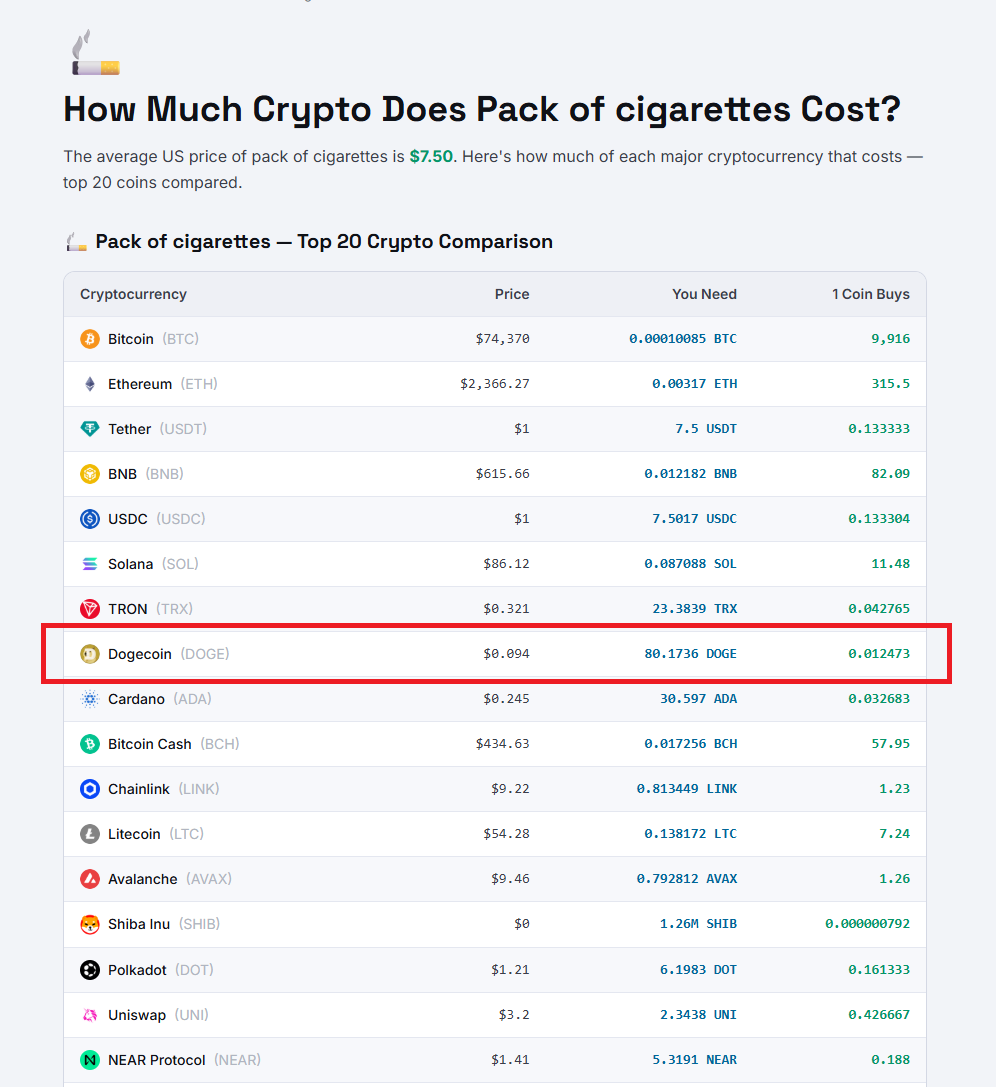Click the You Need column header
This screenshot has height=1087, width=996.
[x=704, y=294]
